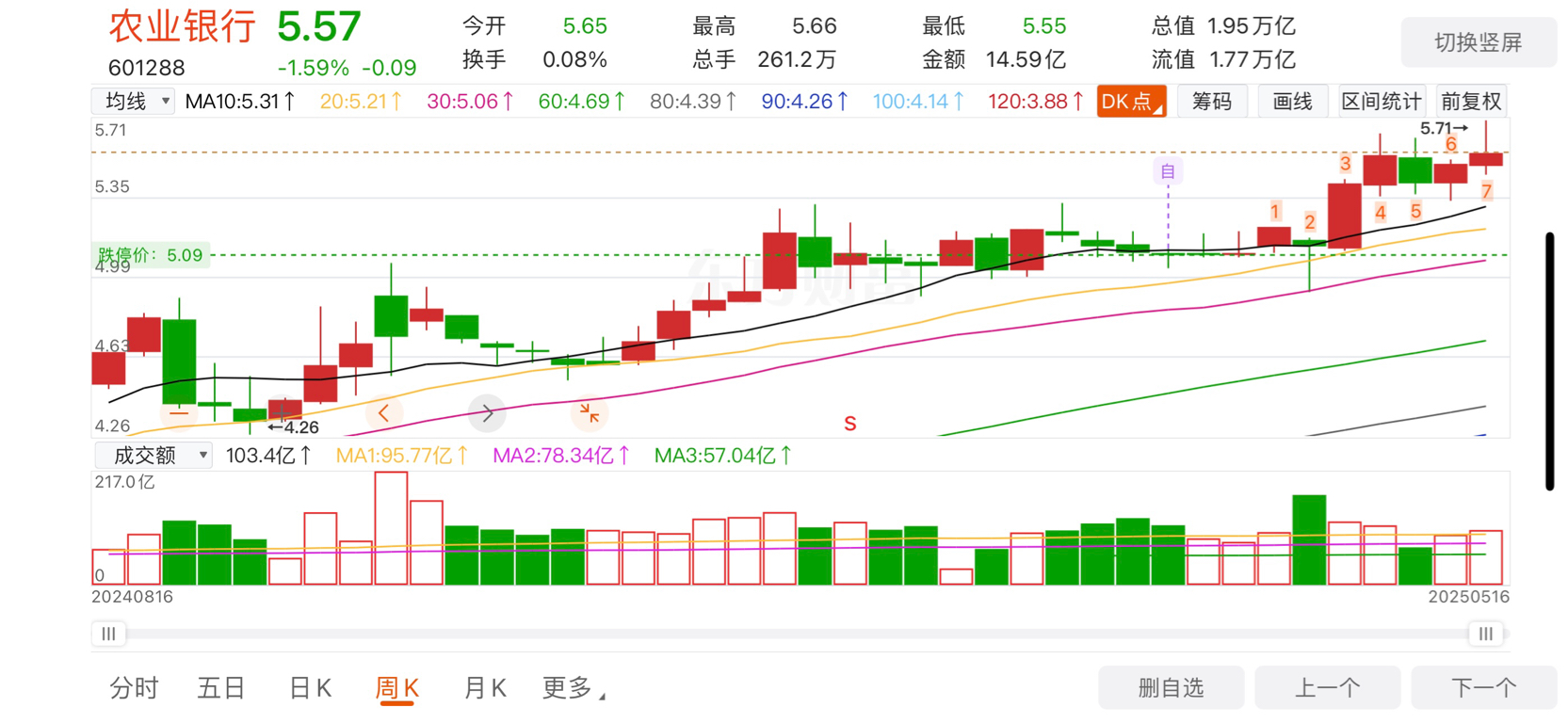Click the 前复权 adjustment button

pyautogui.click(x=1471, y=102)
